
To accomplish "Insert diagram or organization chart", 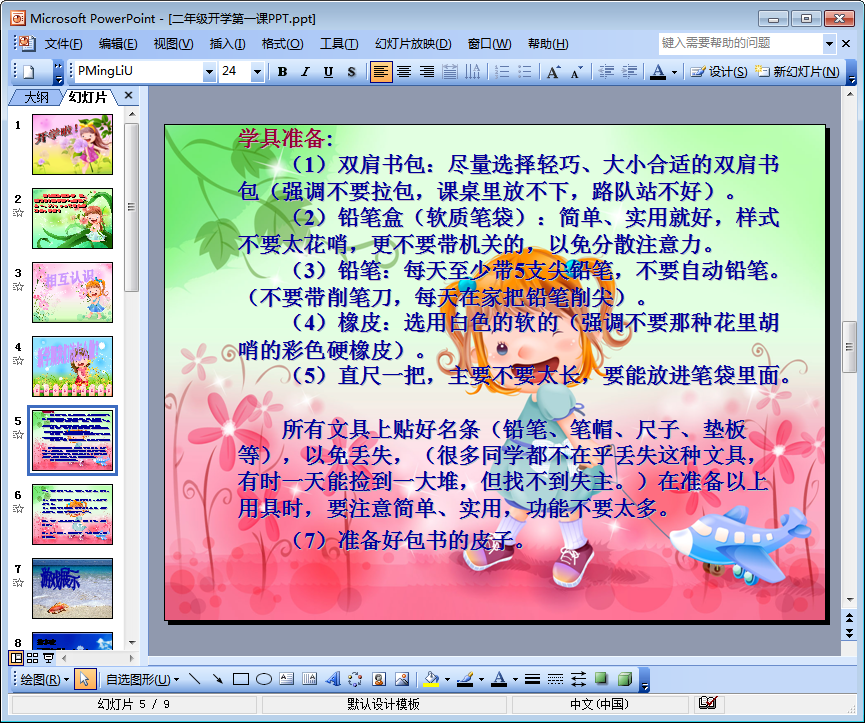I will click(355, 679).
